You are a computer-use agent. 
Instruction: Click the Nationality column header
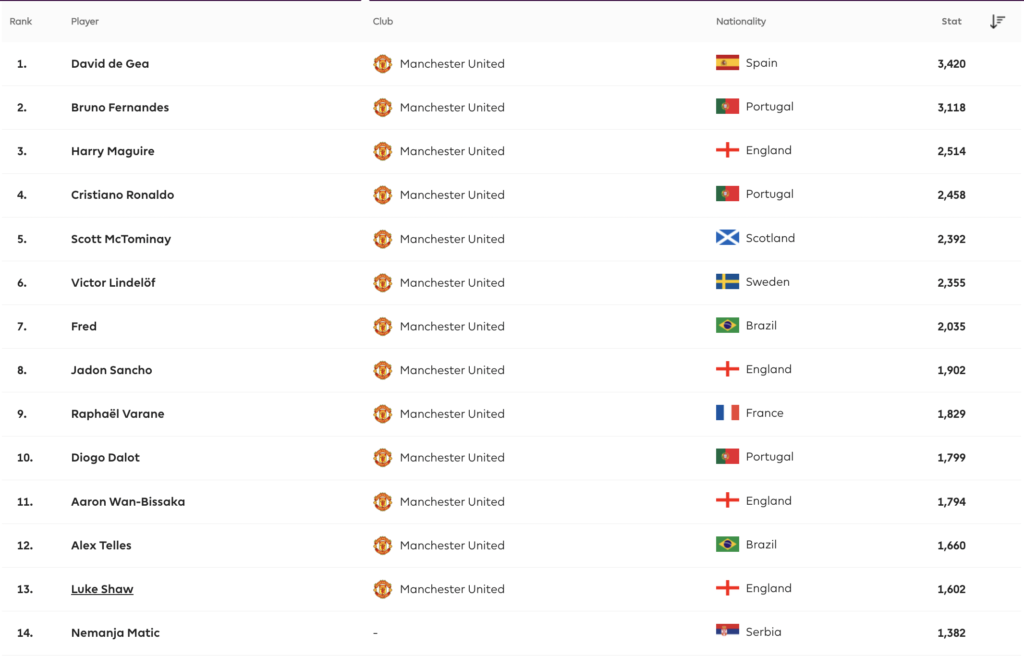pyautogui.click(x=741, y=22)
